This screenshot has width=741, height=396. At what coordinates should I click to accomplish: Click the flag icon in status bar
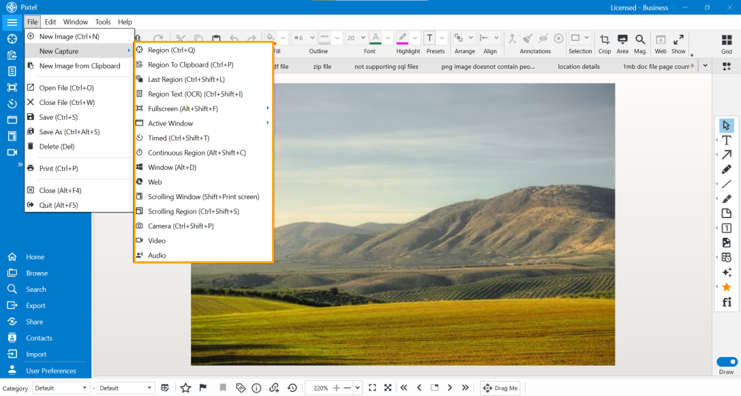point(203,388)
